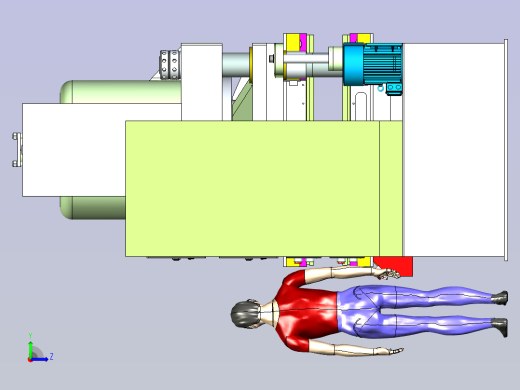Select the Z axis label of the triad
Screen dimensions: 520x390
pyautogui.click(x=52, y=357)
